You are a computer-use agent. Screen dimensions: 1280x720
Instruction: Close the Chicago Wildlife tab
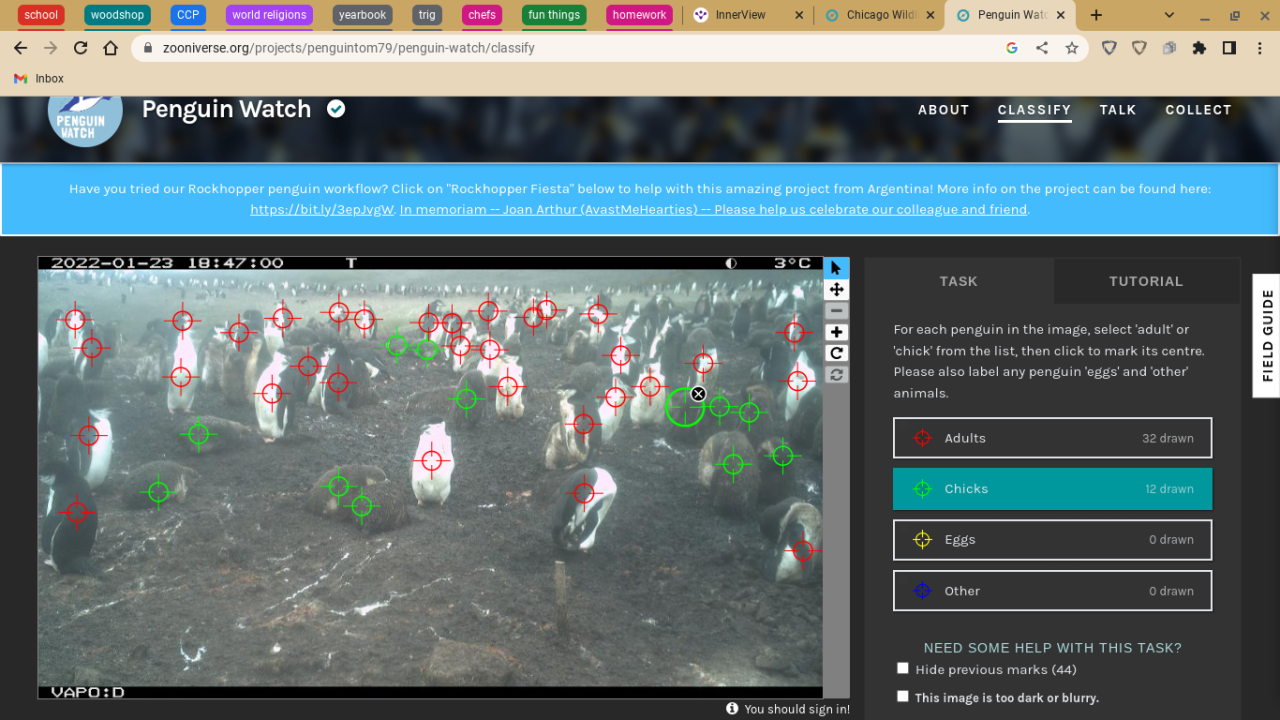(x=930, y=15)
